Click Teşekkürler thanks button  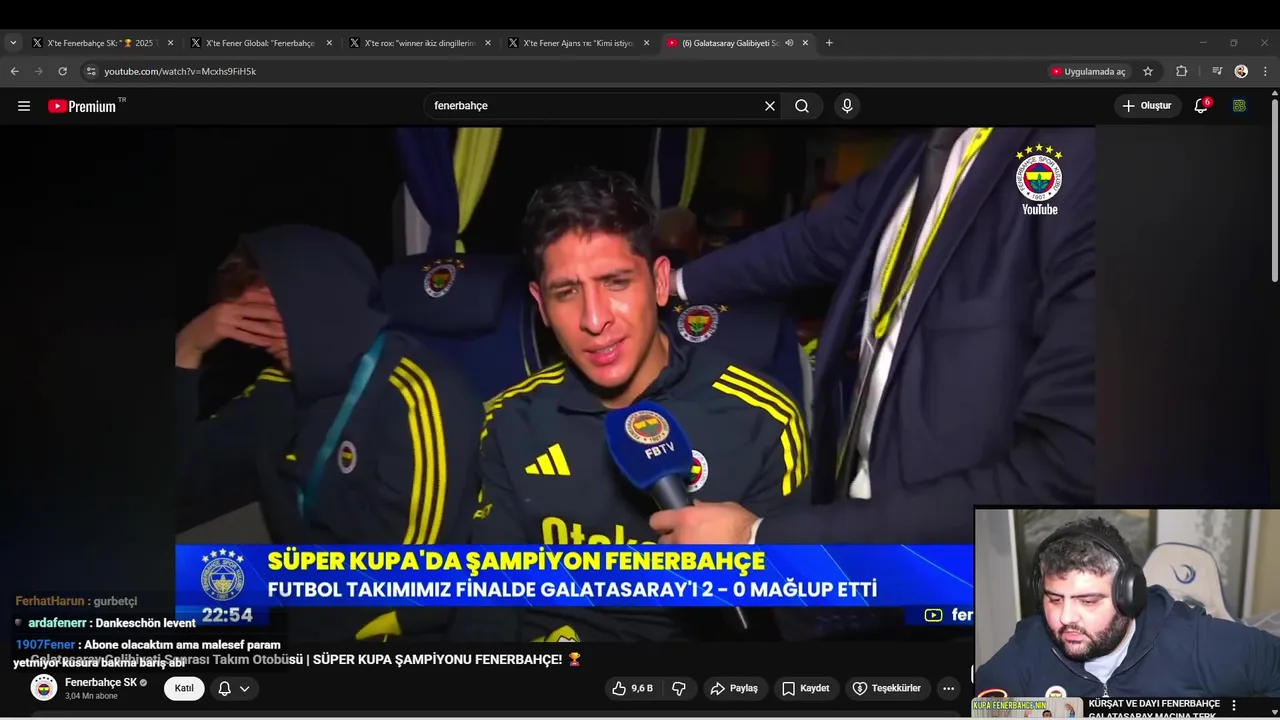pos(886,688)
